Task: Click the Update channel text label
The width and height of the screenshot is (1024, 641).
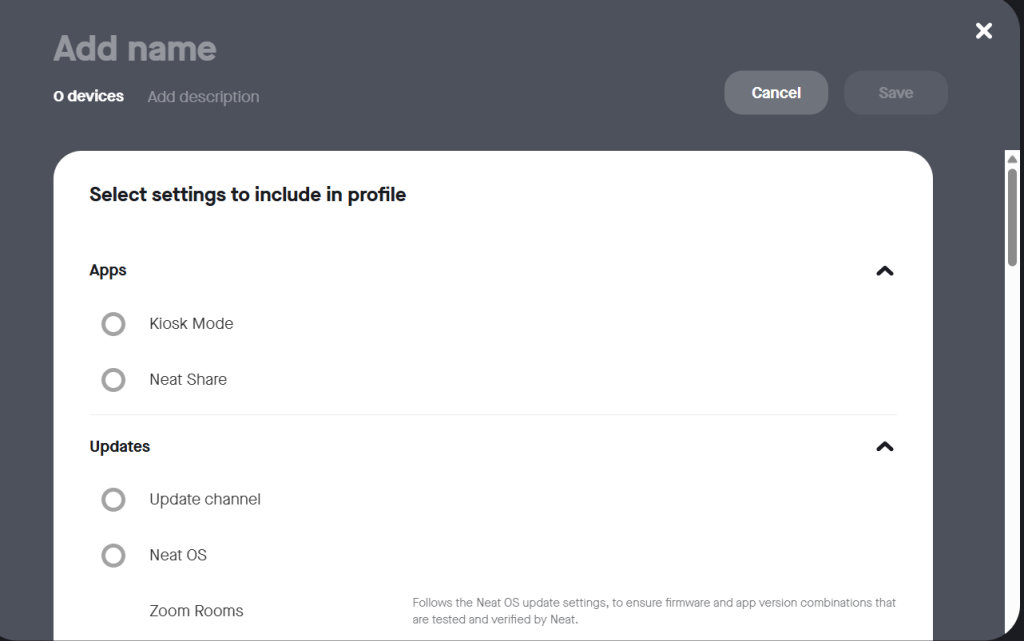Action: [x=205, y=500]
